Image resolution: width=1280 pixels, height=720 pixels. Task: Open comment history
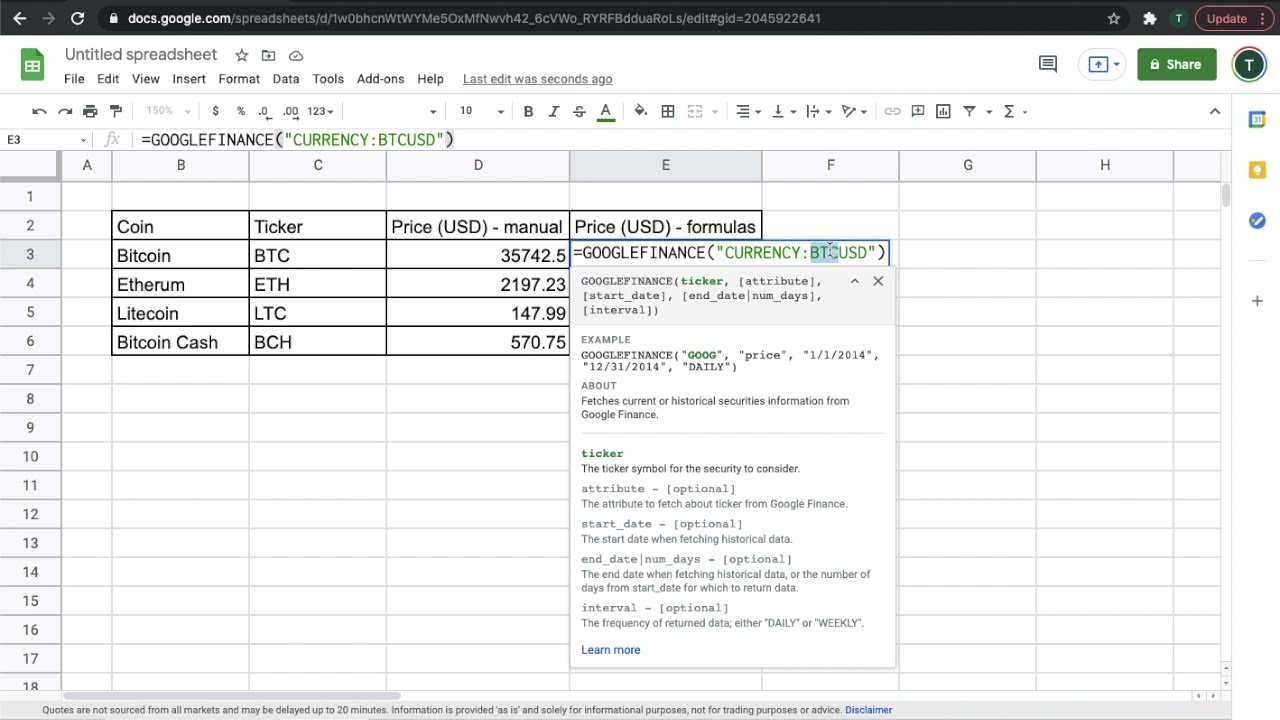point(1048,64)
